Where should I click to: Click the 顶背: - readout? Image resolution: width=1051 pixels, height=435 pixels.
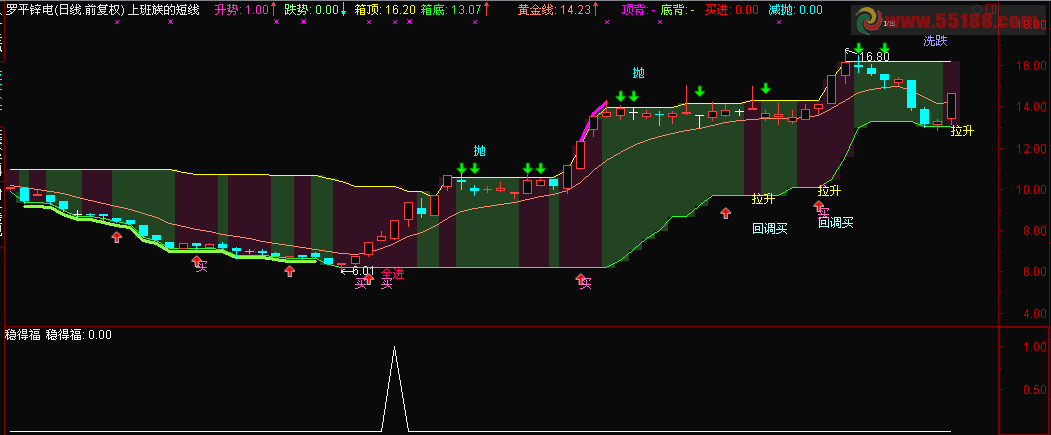(638, 10)
